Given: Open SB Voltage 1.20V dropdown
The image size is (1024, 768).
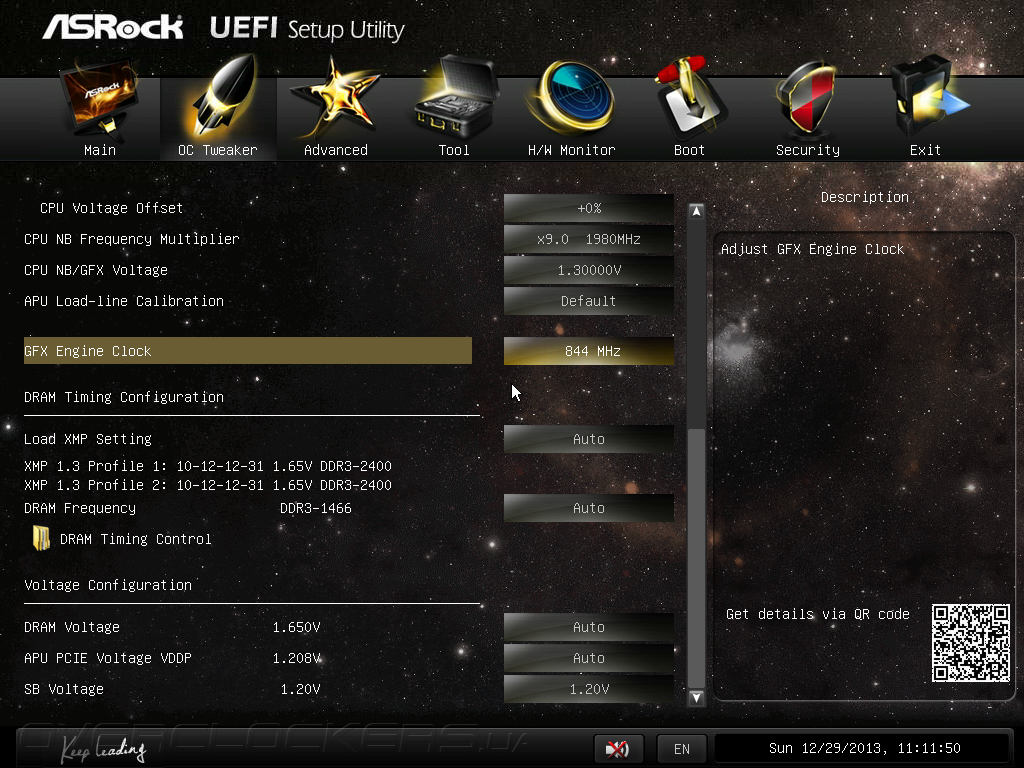Looking at the screenshot, I should 588,689.
